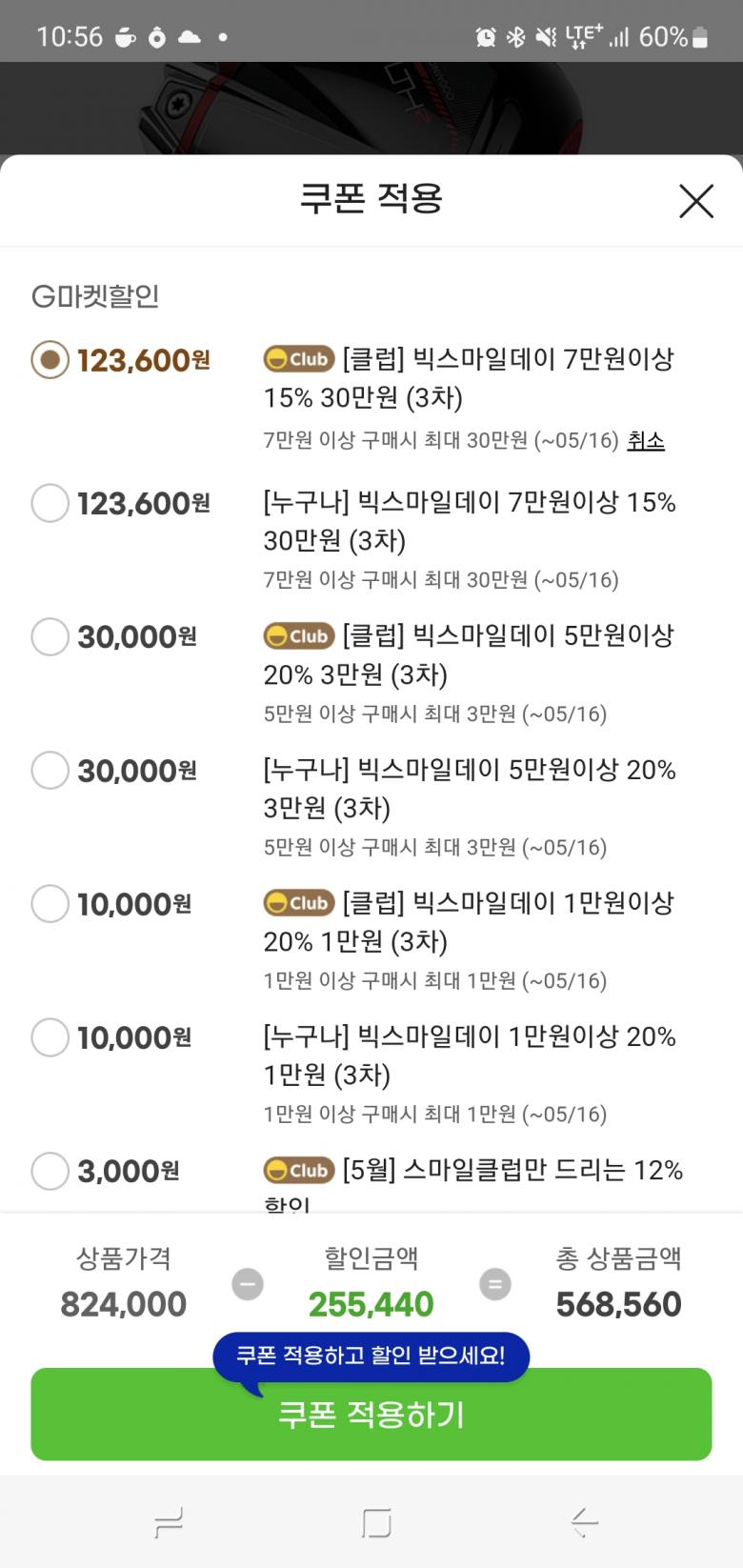Tap the Club badge on 5월 스마일클럽 coupon
Image resolution: width=743 pixels, height=1568 pixels.
pos(299,1170)
